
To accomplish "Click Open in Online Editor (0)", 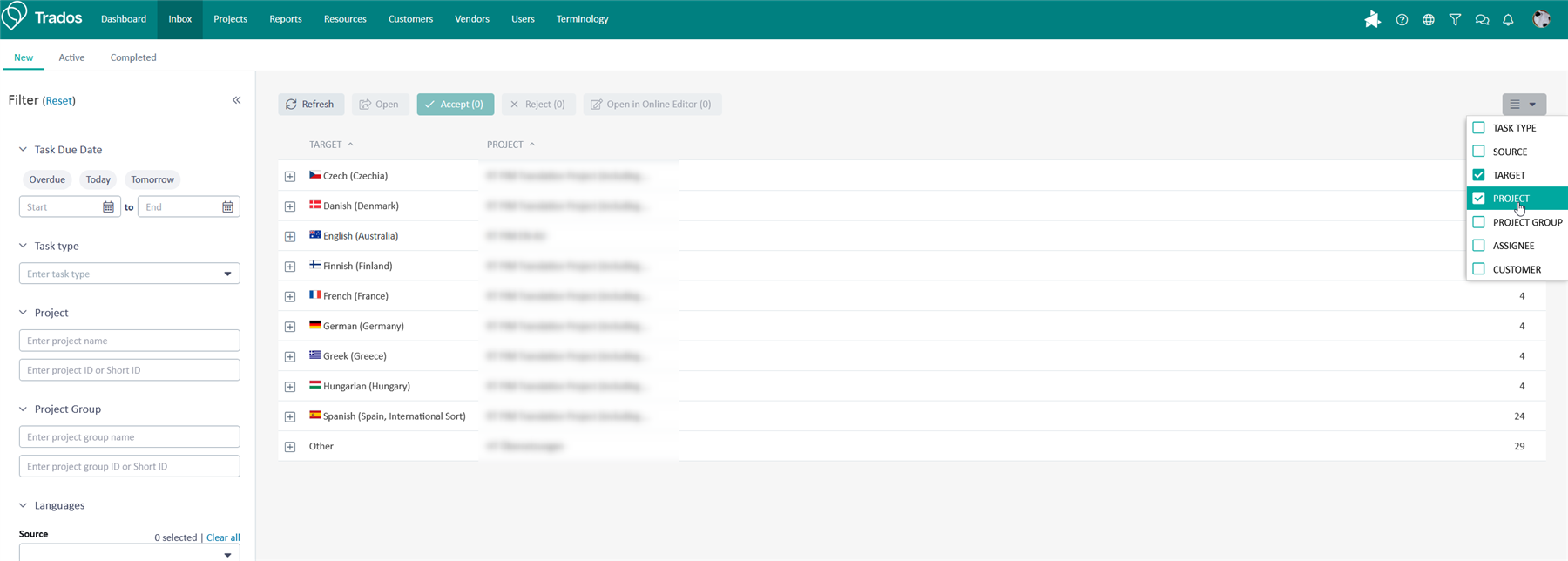I will coord(652,104).
